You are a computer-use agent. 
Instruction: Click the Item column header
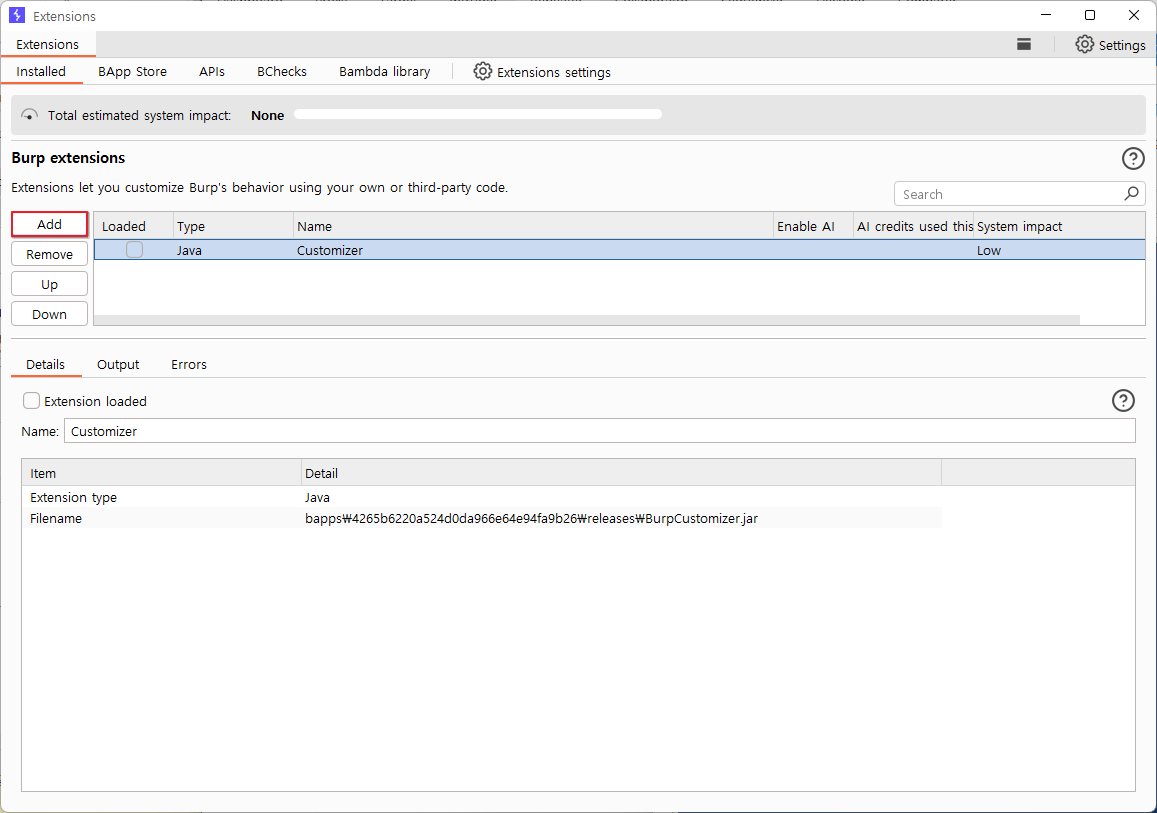[162, 473]
